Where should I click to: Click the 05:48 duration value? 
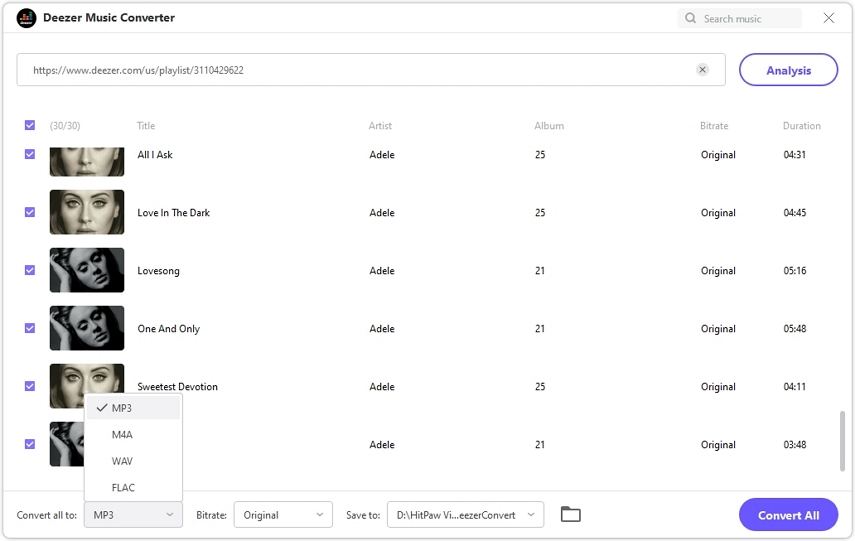(794, 328)
